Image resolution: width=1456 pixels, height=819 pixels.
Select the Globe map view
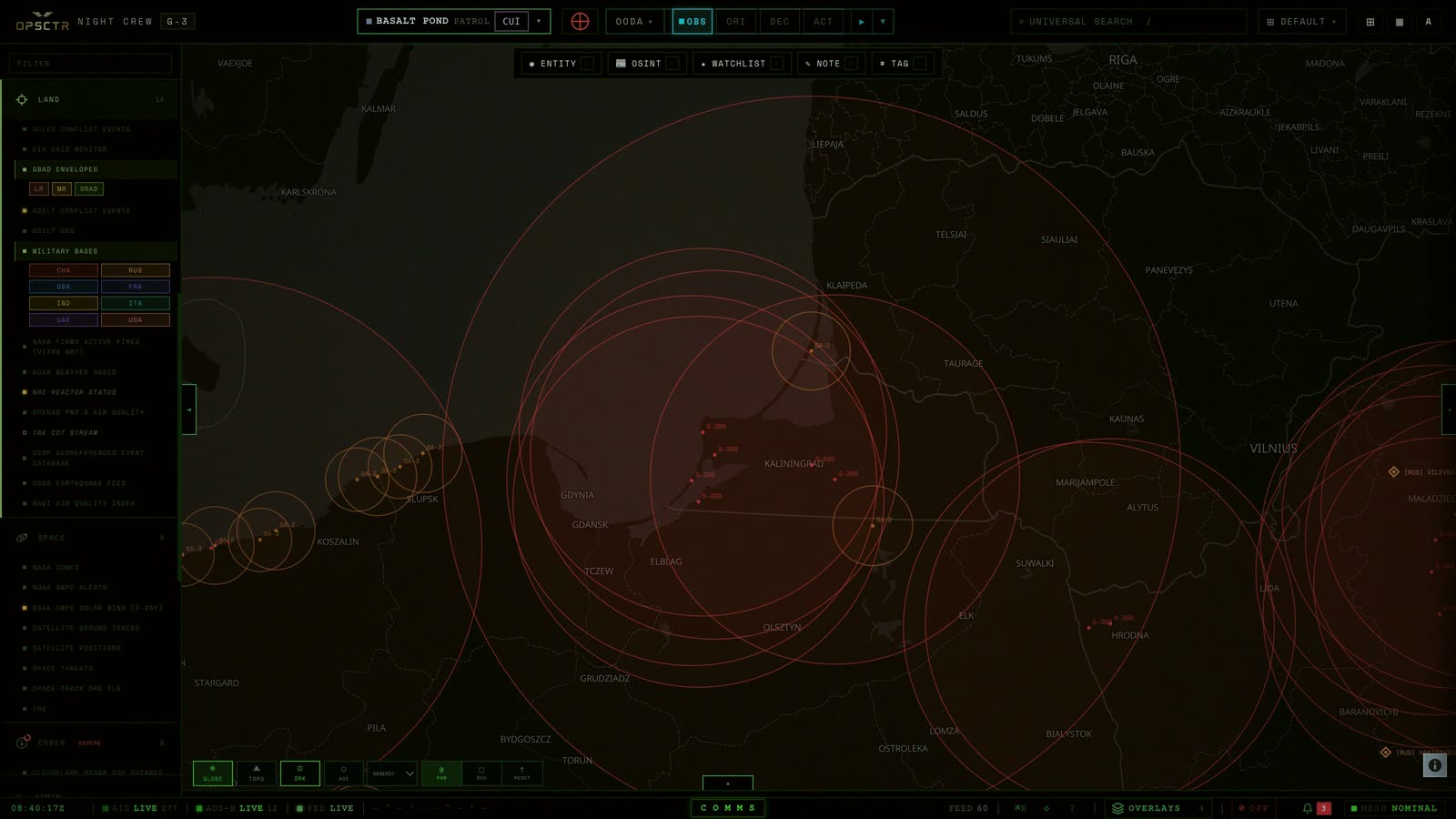click(x=212, y=773)
